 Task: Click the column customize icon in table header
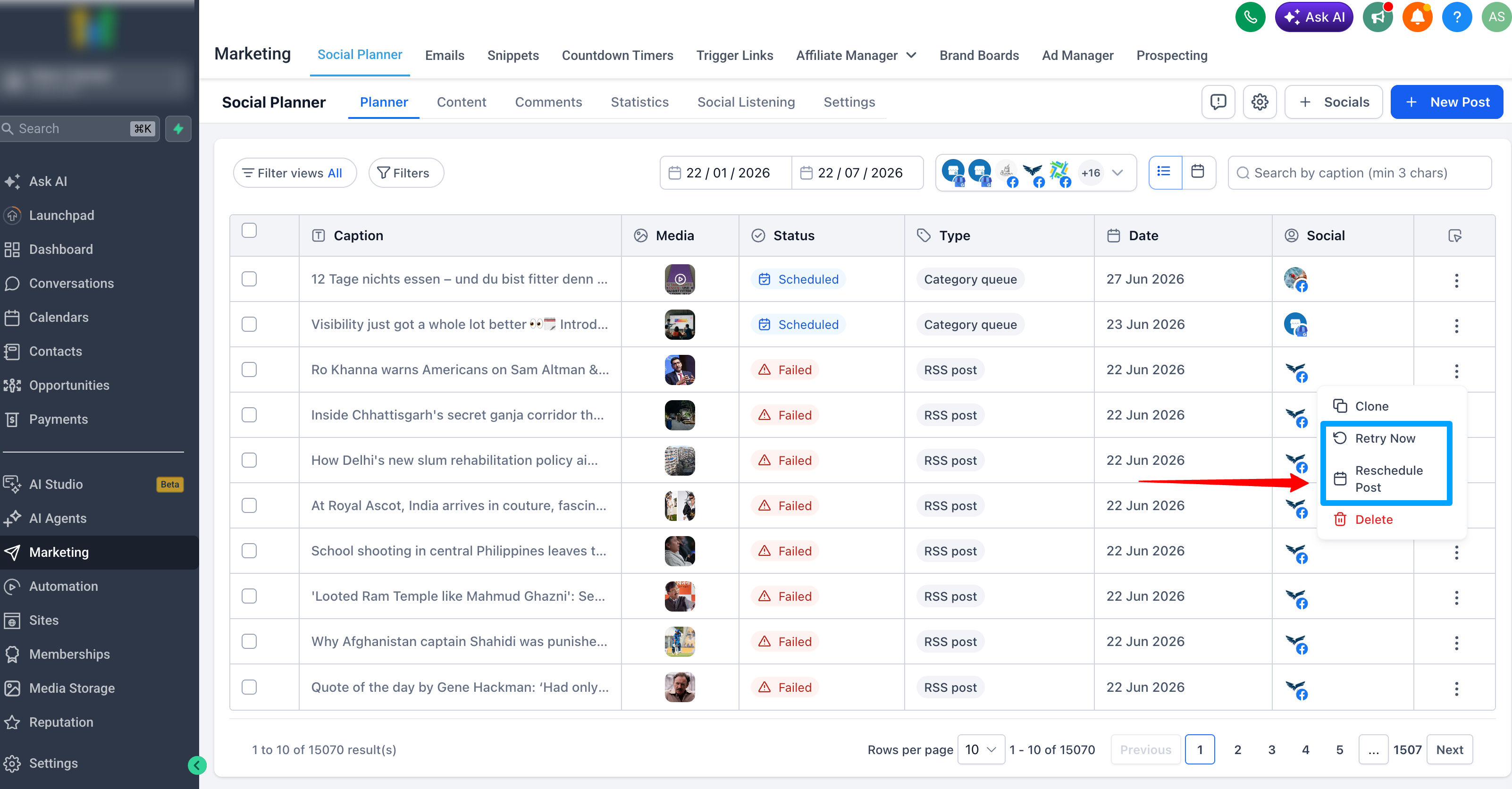[x=1454, y=235]
